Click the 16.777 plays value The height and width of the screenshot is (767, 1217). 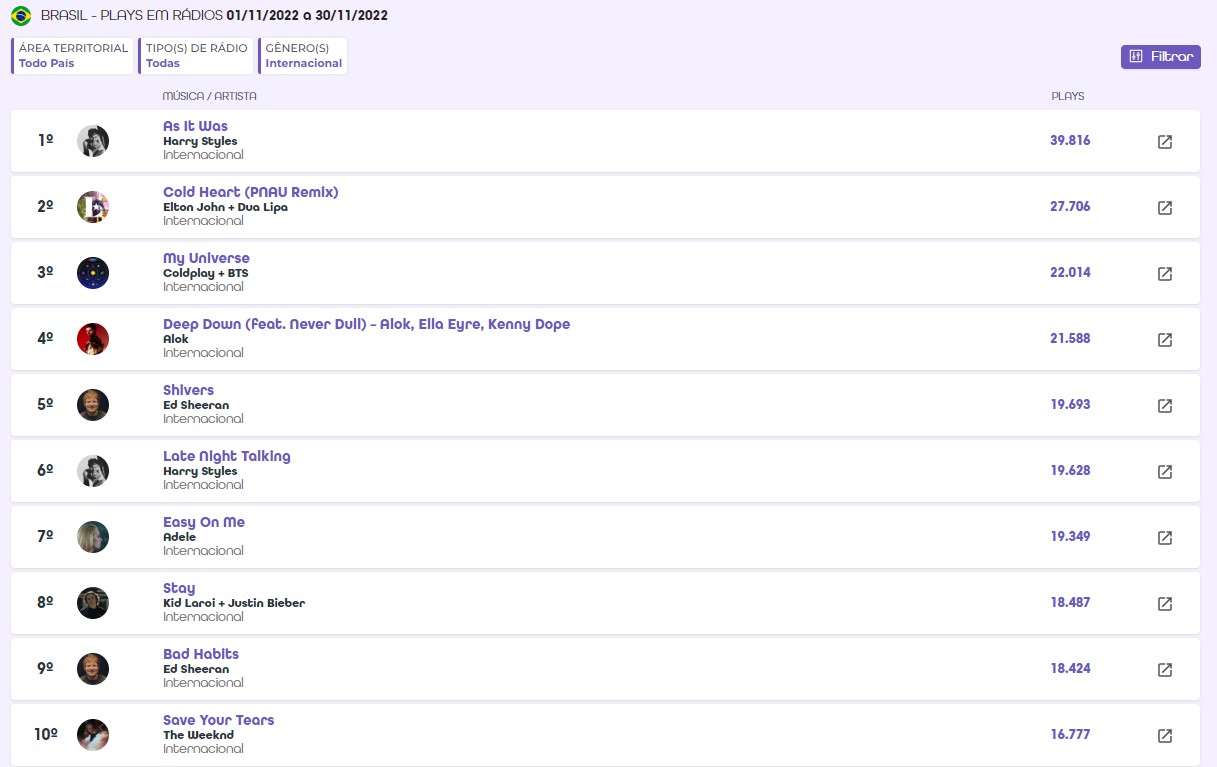(x=1070, y=735)
